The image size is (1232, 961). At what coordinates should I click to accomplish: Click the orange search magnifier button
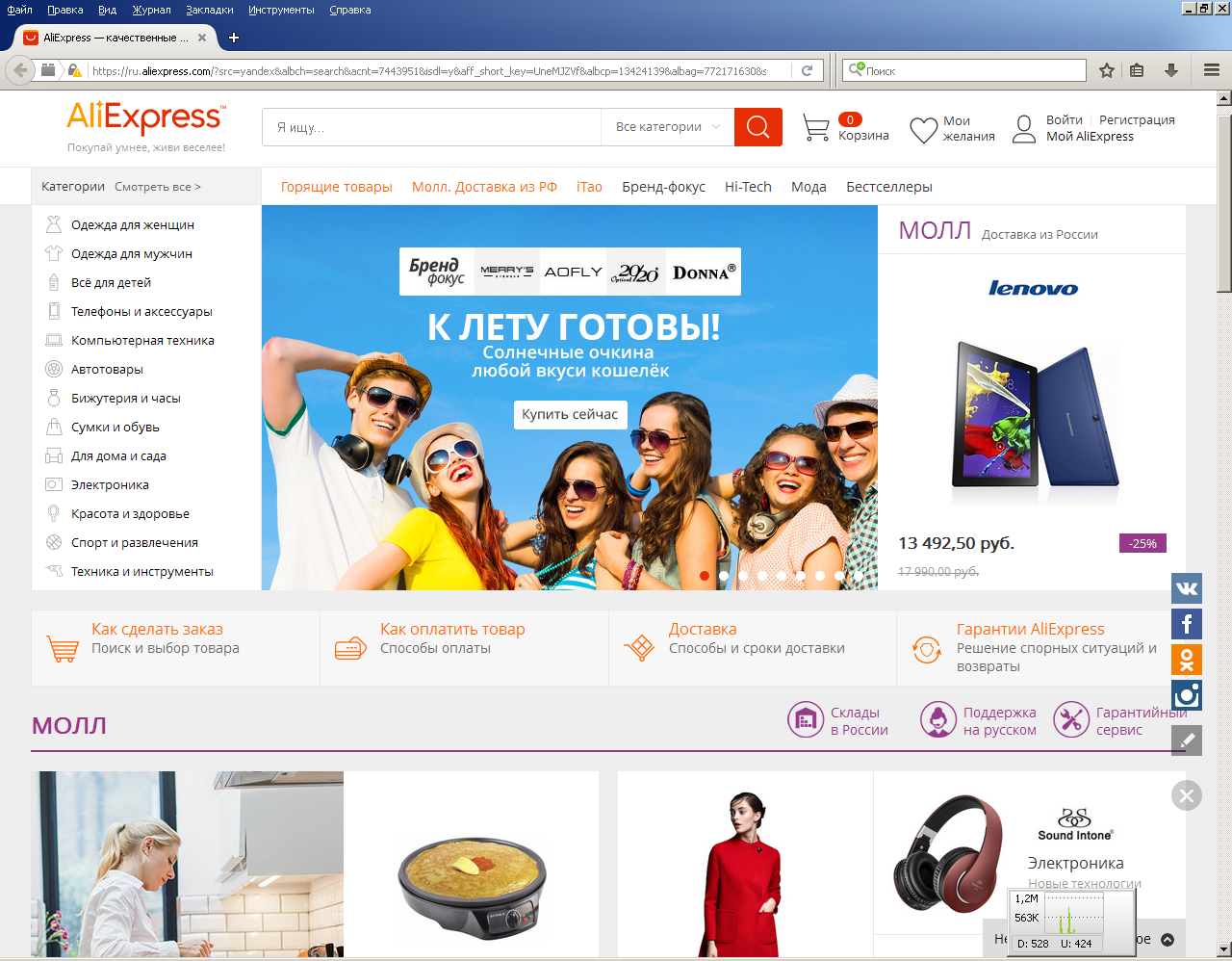tap(757, 127)
